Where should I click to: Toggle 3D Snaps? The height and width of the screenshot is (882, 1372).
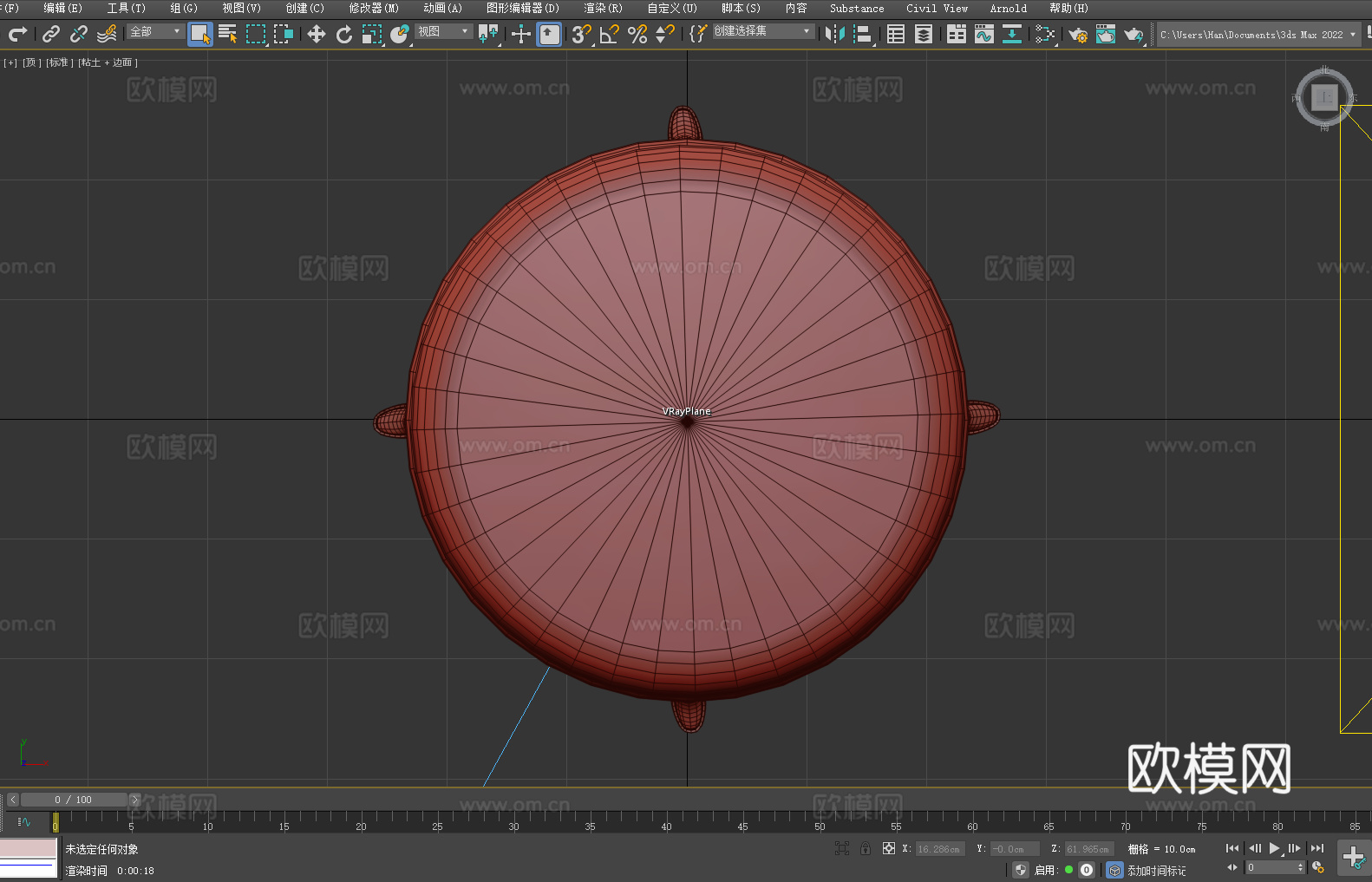[582, 34]
